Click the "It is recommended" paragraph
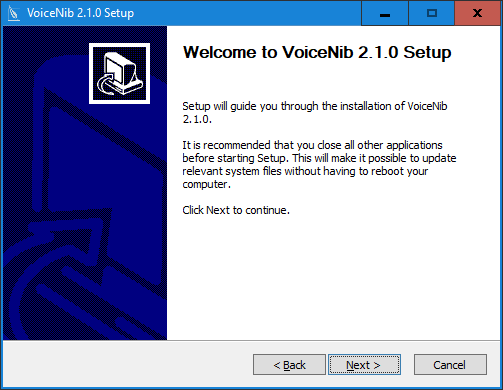Screen dimensions: 503x390 point(319,165)
